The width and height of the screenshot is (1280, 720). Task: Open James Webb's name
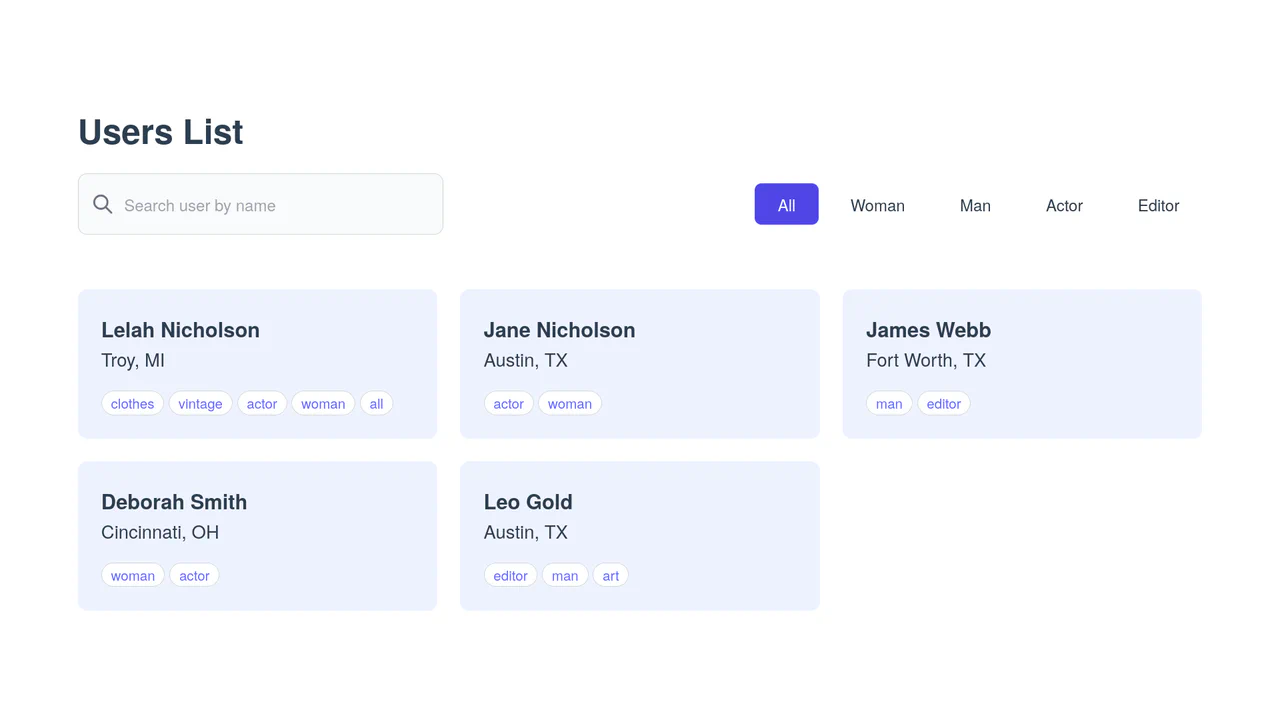click(x=928, y=330)
